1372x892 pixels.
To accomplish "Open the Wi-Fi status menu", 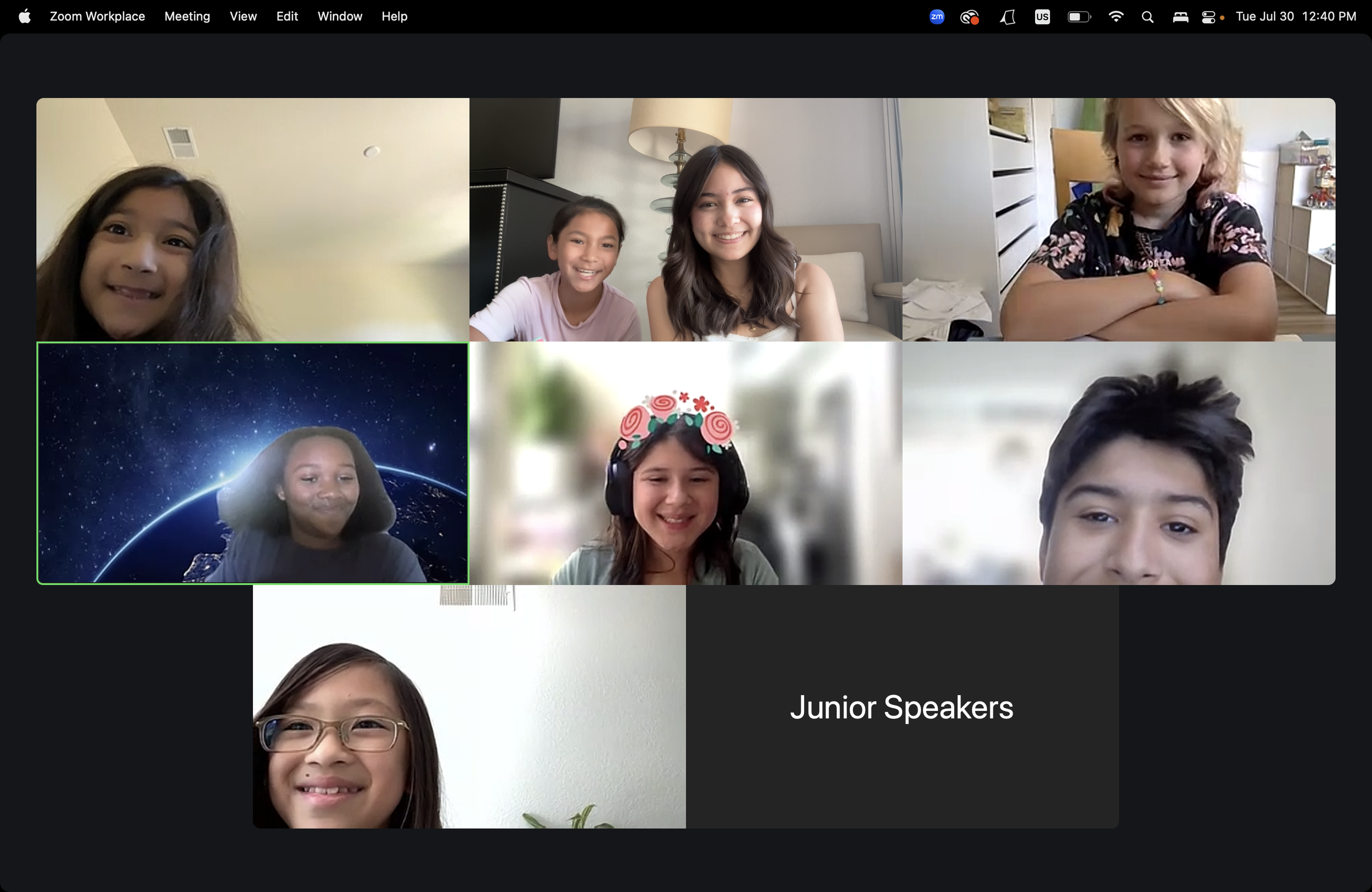I will (x=1116, y=16).
